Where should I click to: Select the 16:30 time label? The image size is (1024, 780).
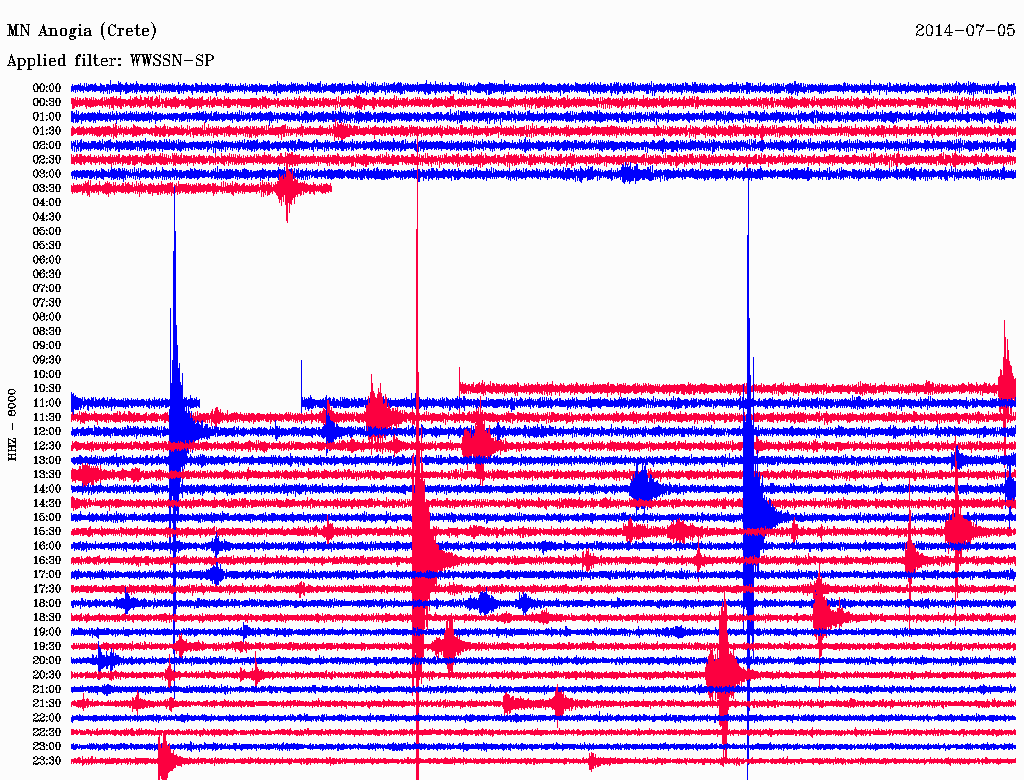pos(46,561)
